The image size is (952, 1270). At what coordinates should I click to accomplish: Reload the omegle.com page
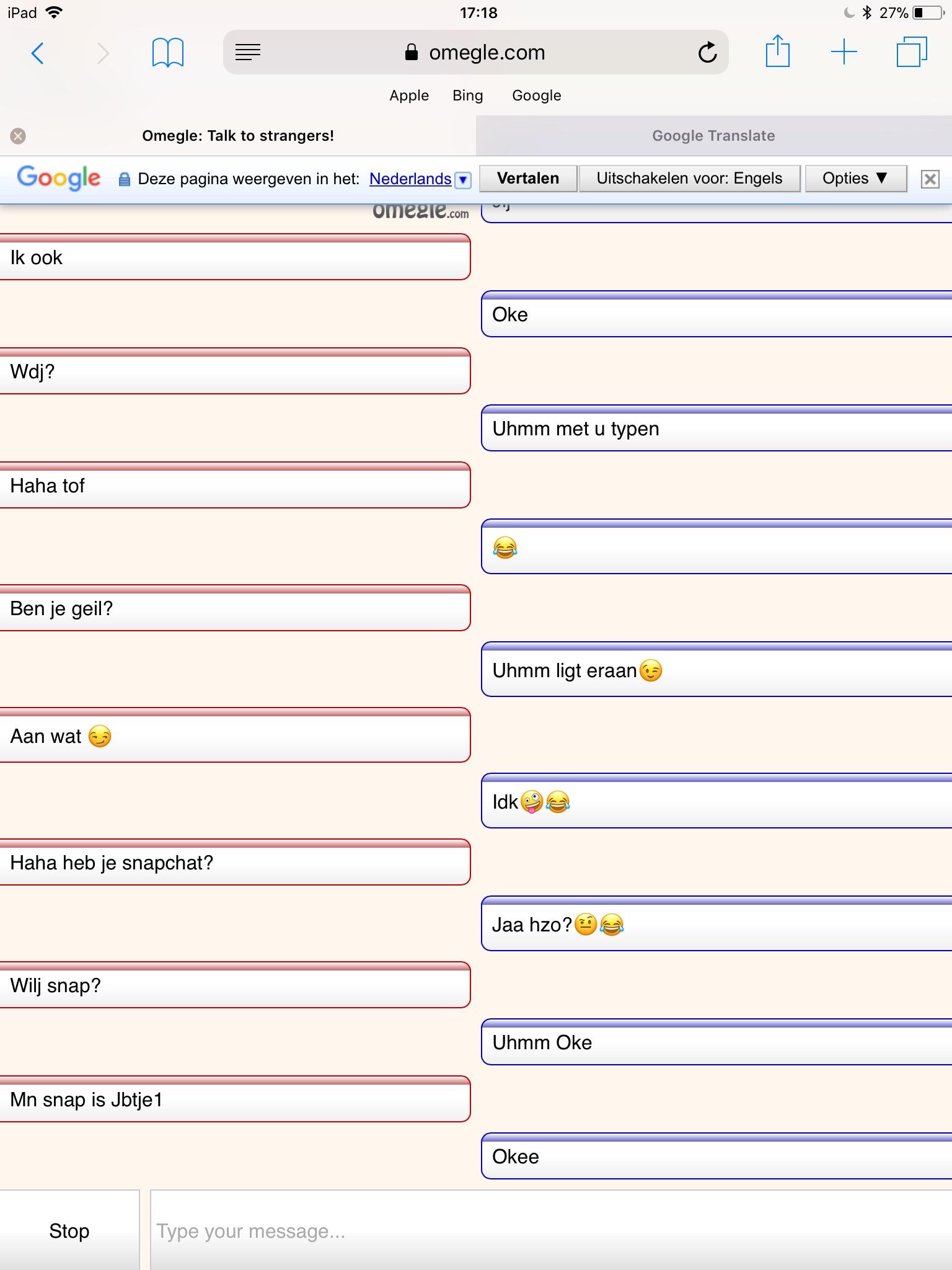coord(707,53)
